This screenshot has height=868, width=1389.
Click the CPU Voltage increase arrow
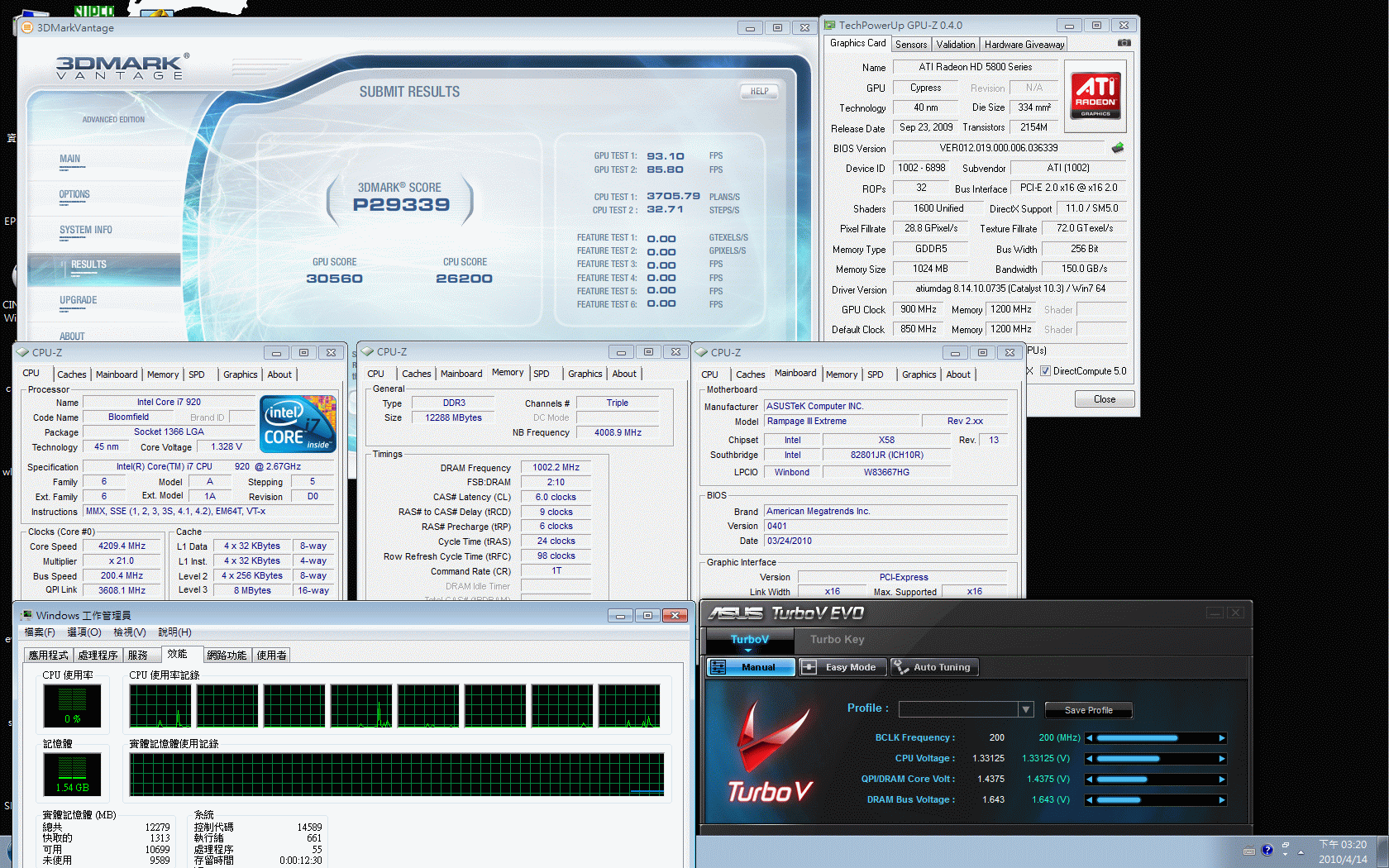[x=1222, y=759]
